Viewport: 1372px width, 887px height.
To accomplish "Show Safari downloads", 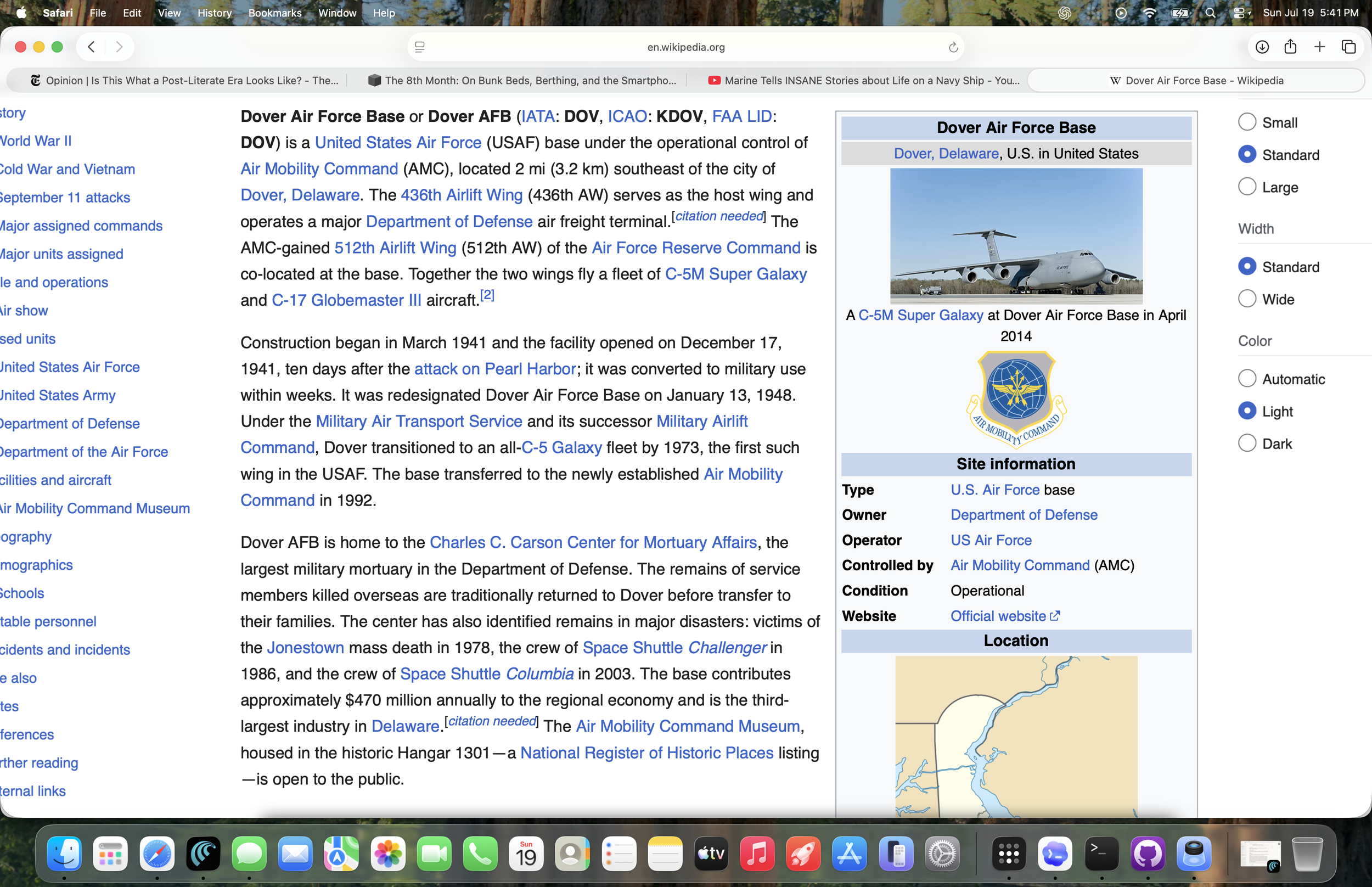I will [x=1262, y=47].
